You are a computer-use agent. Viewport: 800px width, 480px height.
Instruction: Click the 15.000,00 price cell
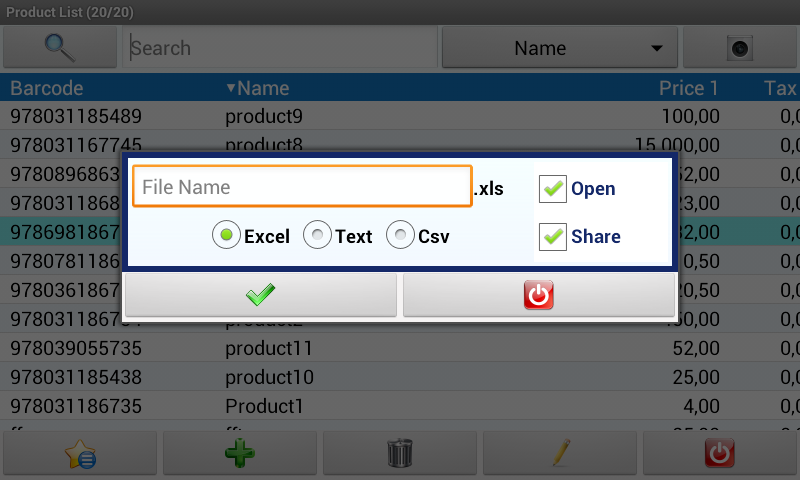[677, 145]
